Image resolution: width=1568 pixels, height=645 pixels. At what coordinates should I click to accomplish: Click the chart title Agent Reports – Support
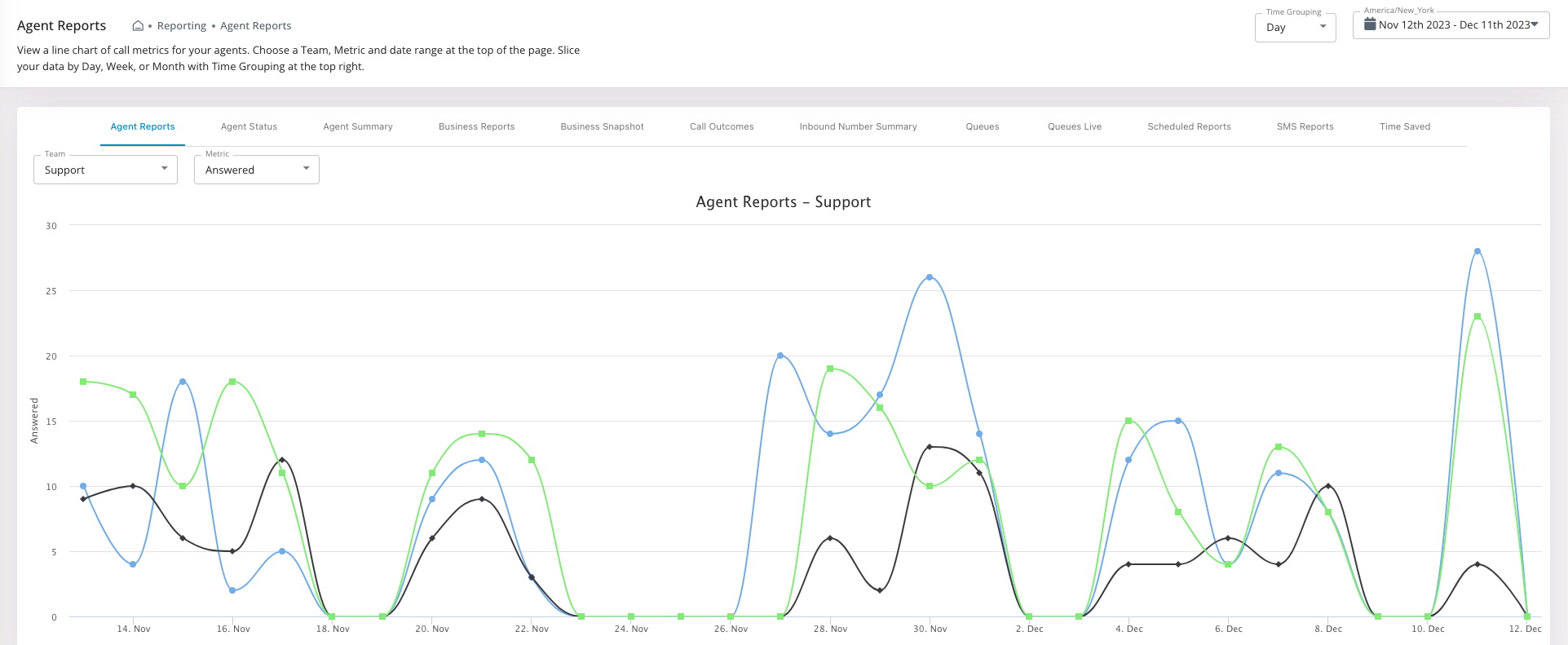[x=783, y=202]
